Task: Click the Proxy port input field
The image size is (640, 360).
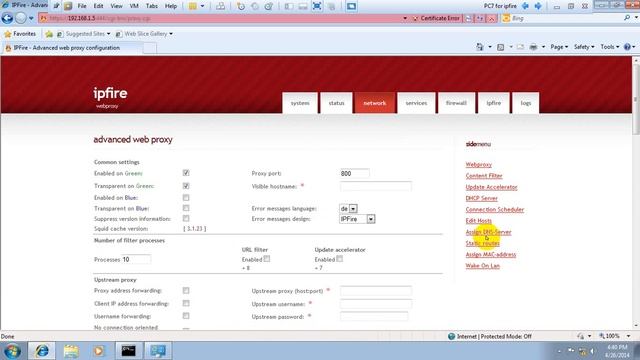Action: pos(354,173)
